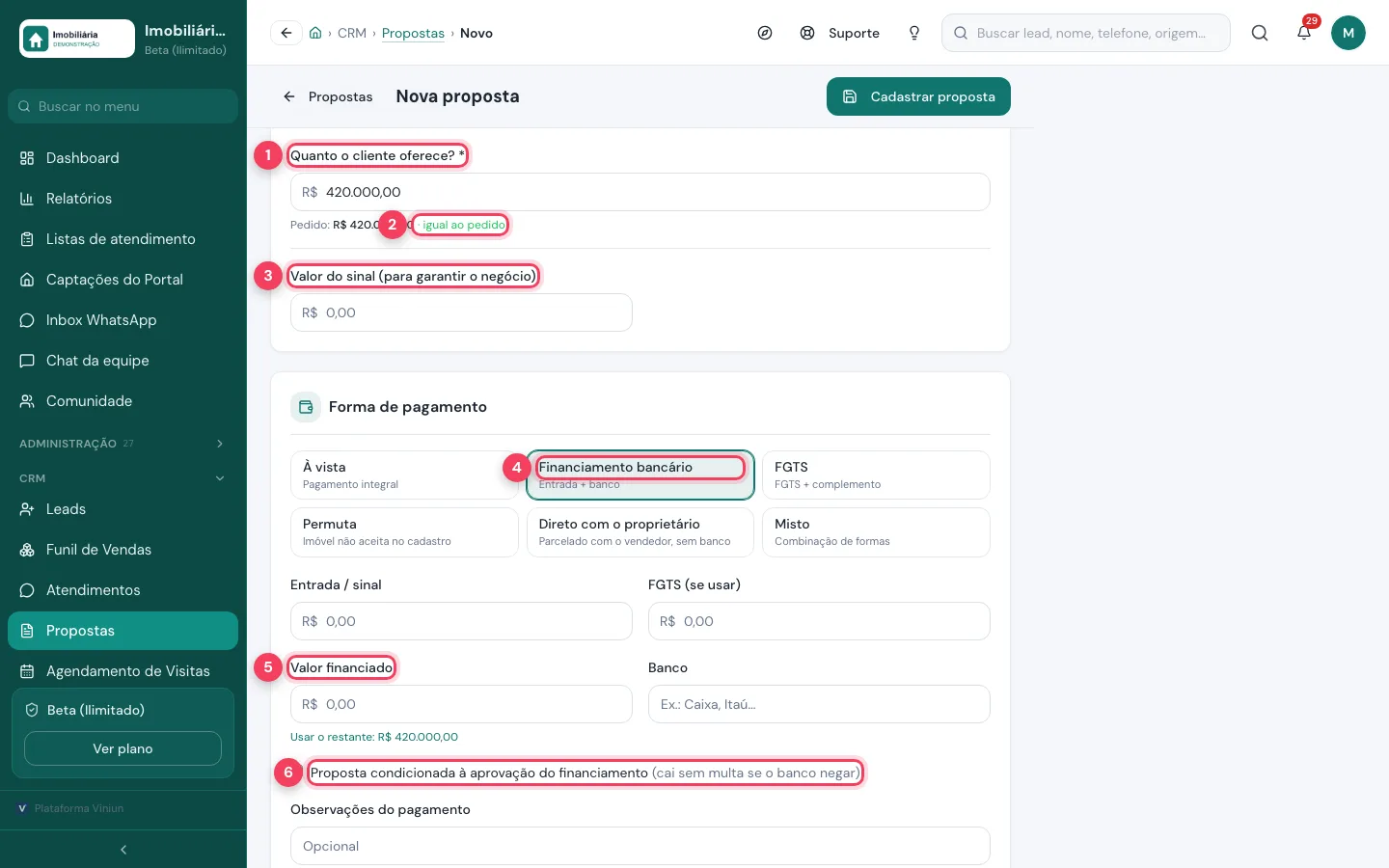Go to home via the breadcrumb house icon
Viewport: 1389px width, 868px height.
point(315,33)
